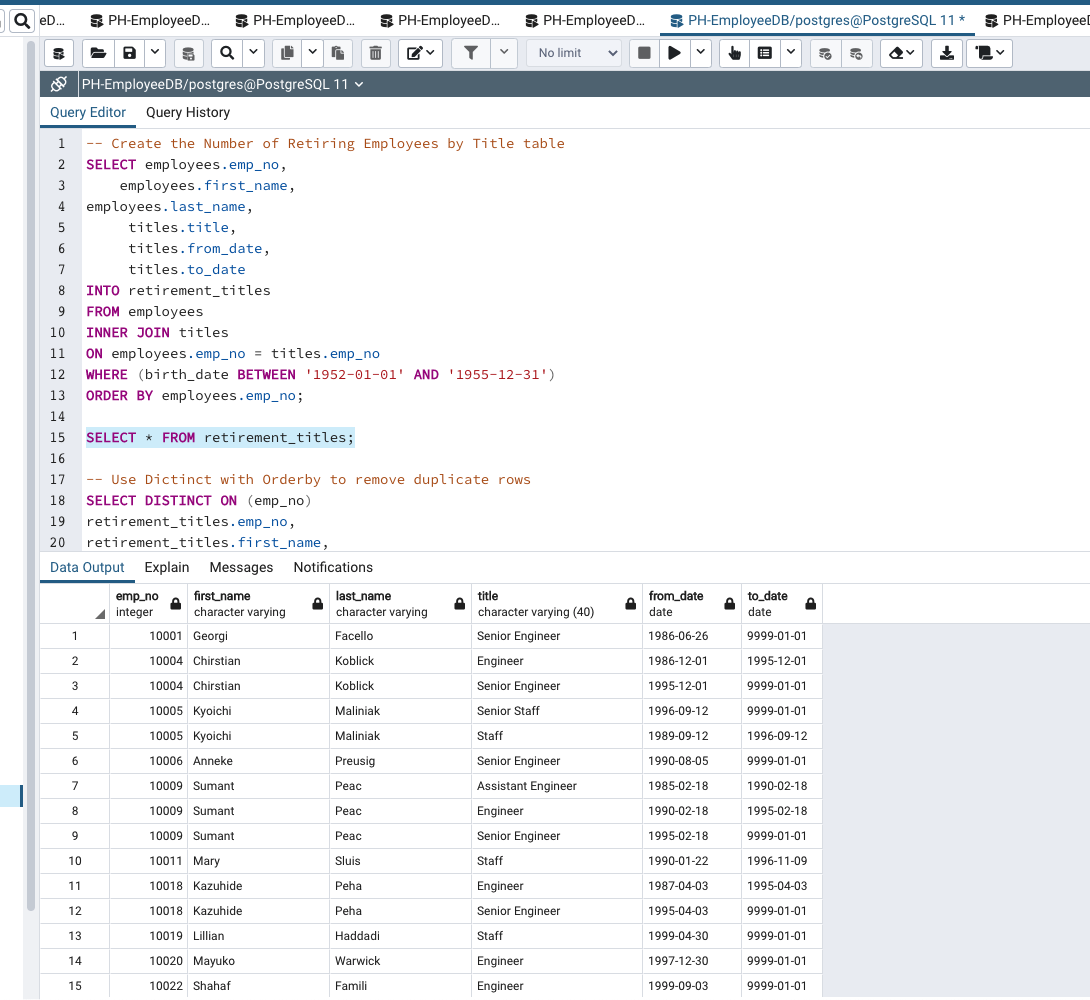This screenshot has width=1090, height=1000.
Task: Click the Filter funnel icon
Action: point(471,54)
